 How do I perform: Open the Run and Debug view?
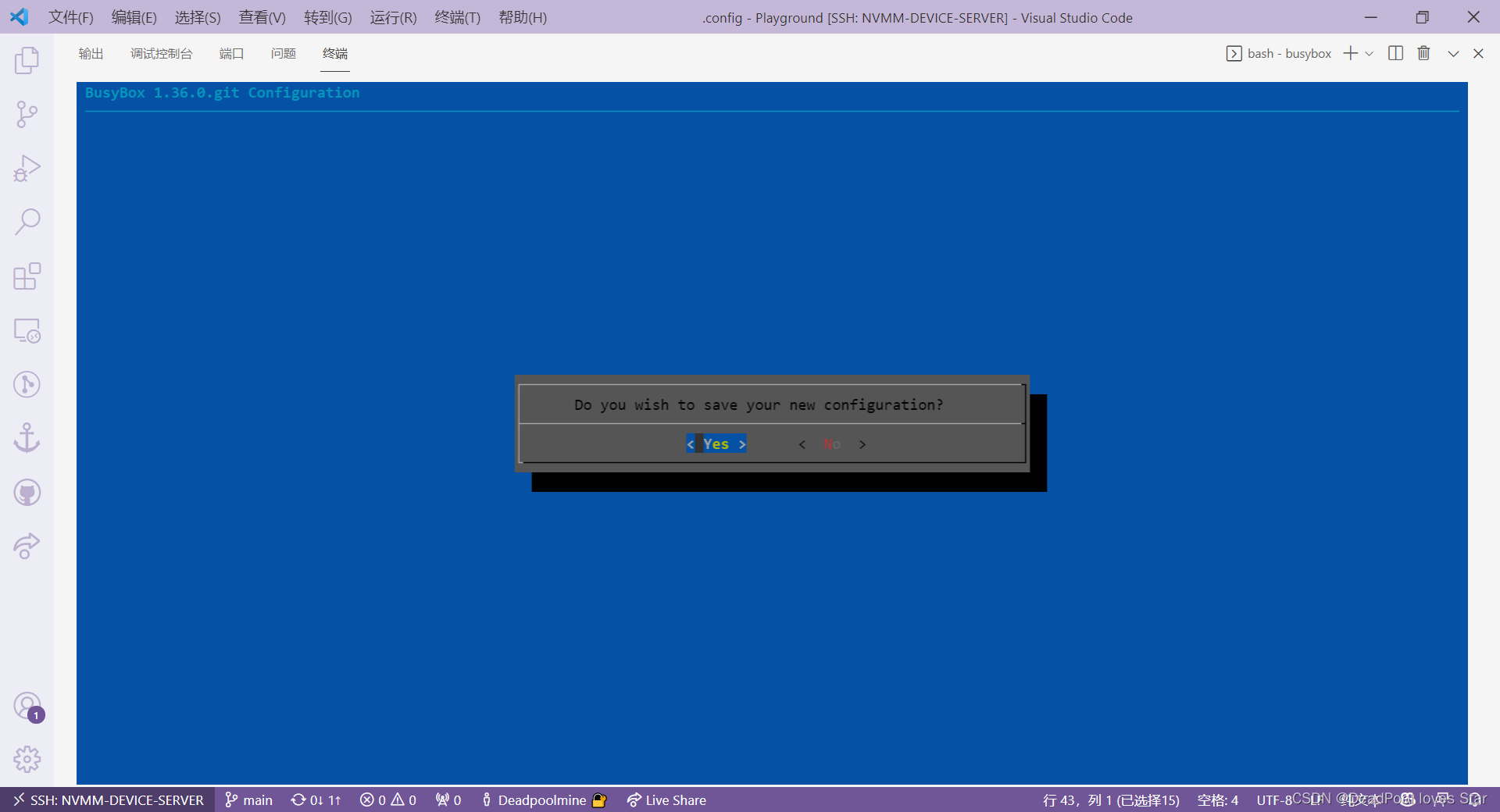click(27, 169)
